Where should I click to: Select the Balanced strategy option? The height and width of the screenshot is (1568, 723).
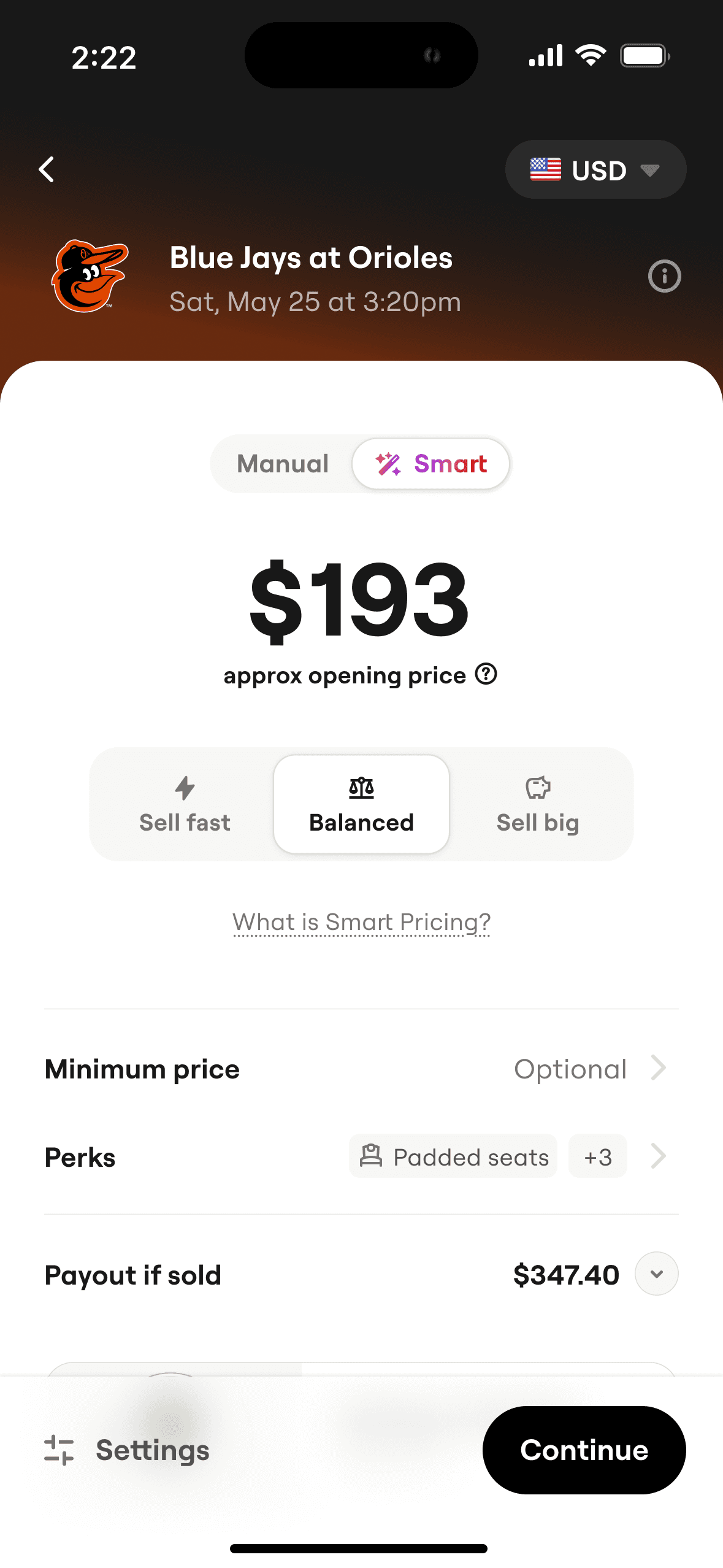point(361,804)
